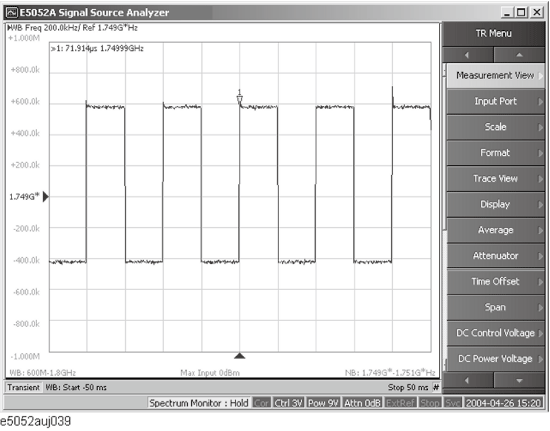Click the left arrow below the softkey menu
The image size is (550, 431).
click(468, 381)
